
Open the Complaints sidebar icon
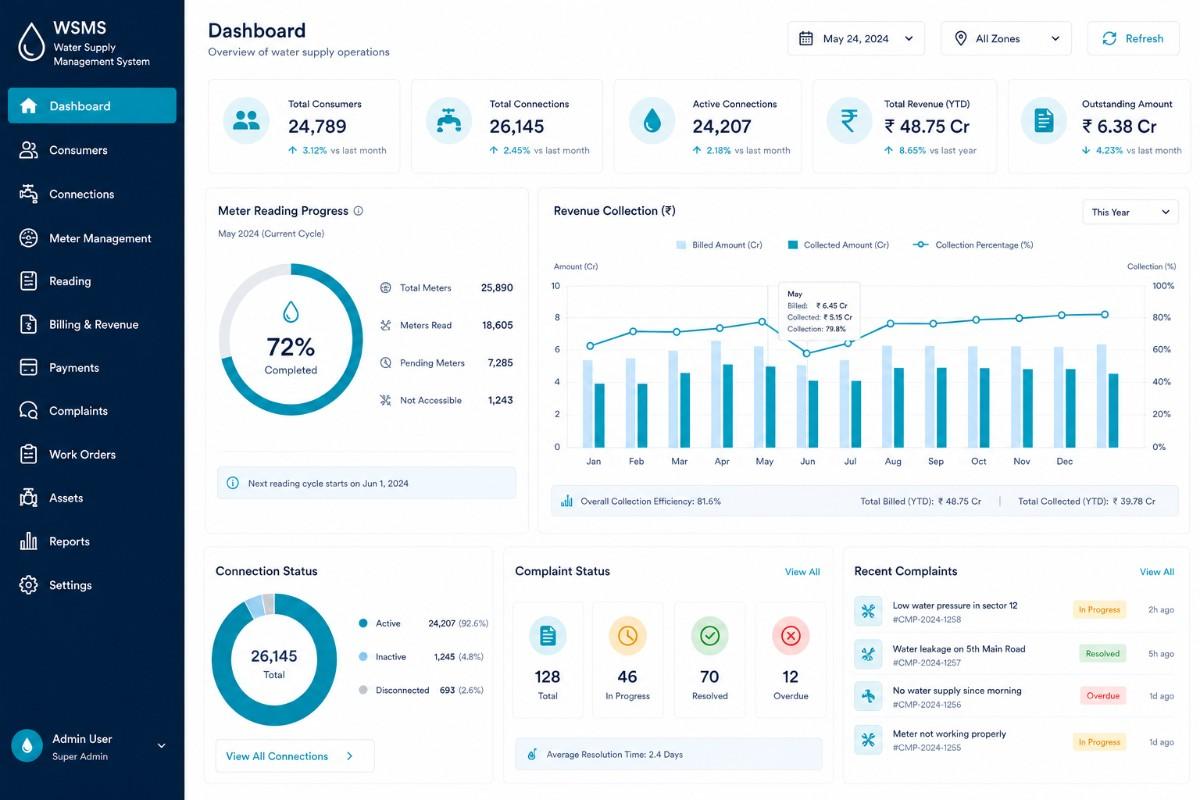coord(28,411)
